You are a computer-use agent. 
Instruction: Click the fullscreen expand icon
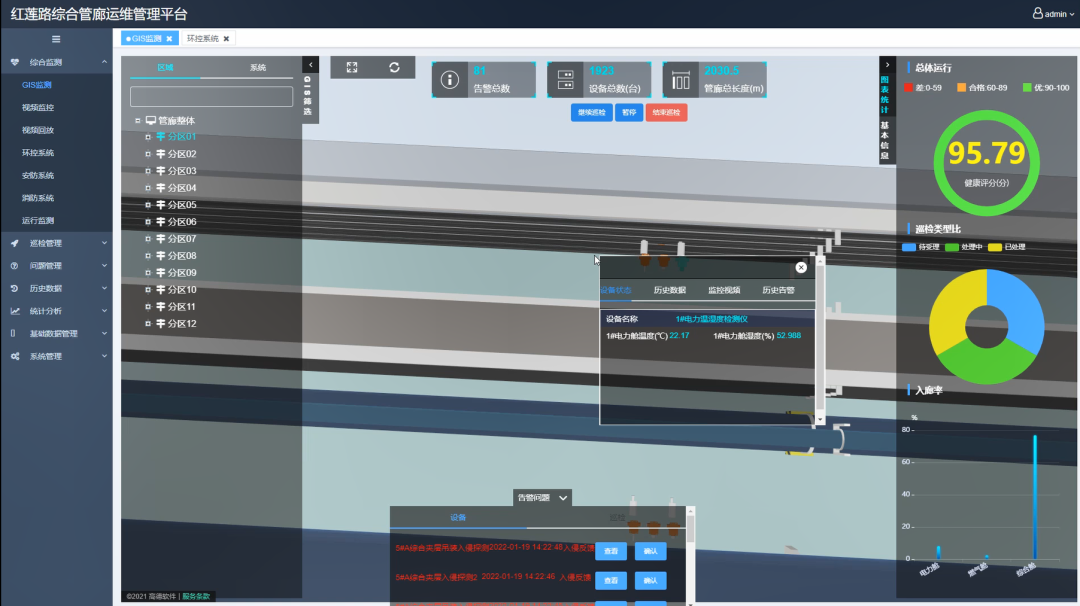[352, 67]
